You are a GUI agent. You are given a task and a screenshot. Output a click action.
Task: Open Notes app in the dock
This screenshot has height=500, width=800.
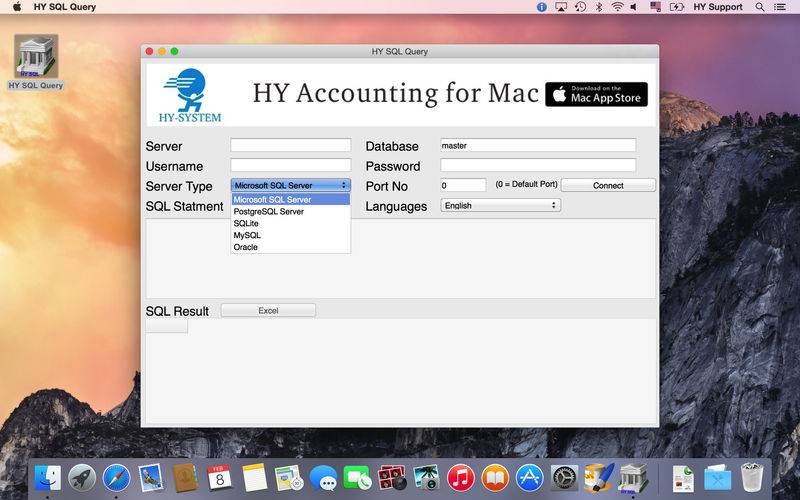point(254,478)
